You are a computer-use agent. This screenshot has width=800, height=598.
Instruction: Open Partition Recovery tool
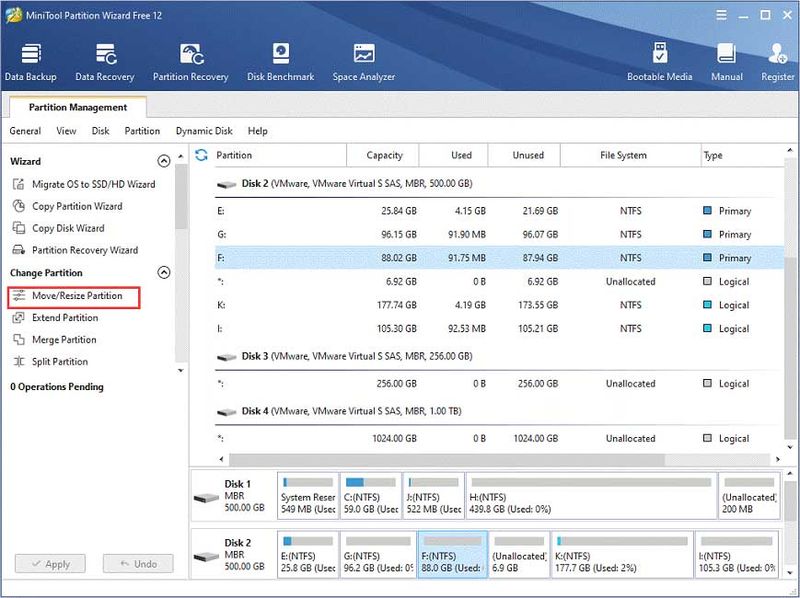coord(190,62)
